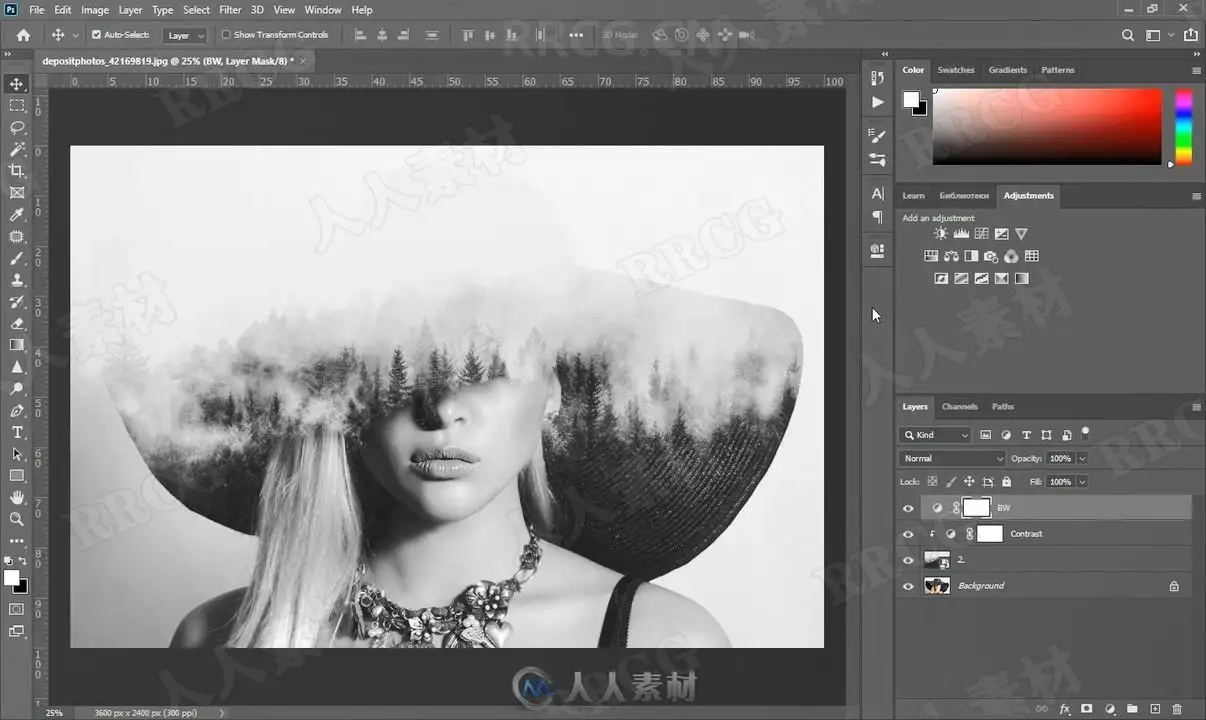1206x720 pixels.
Task: Enable Show Transform Controls checkbox
Action: tap(226, 35)
